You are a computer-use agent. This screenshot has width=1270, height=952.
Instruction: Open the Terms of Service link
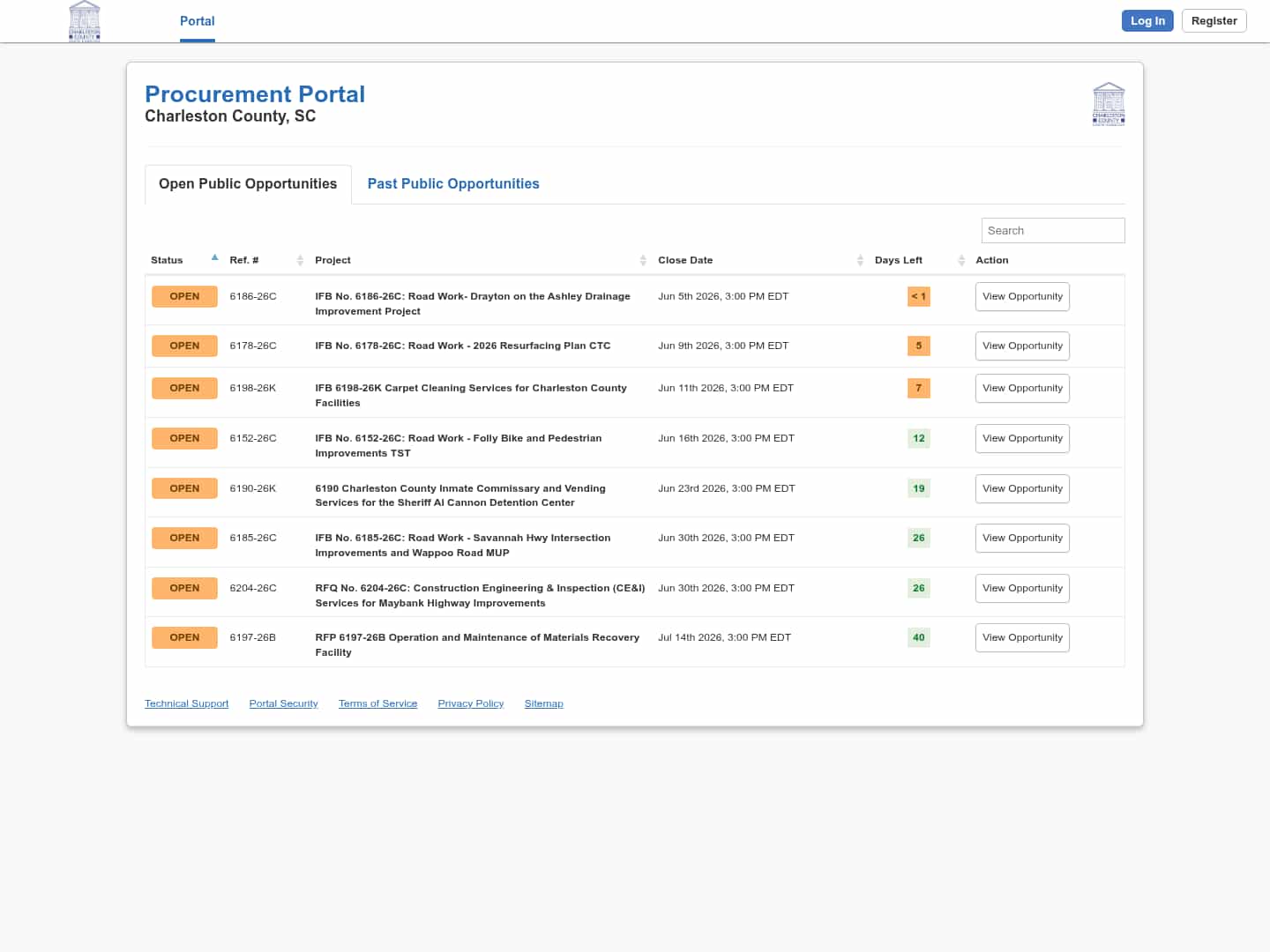click(377, 703)
